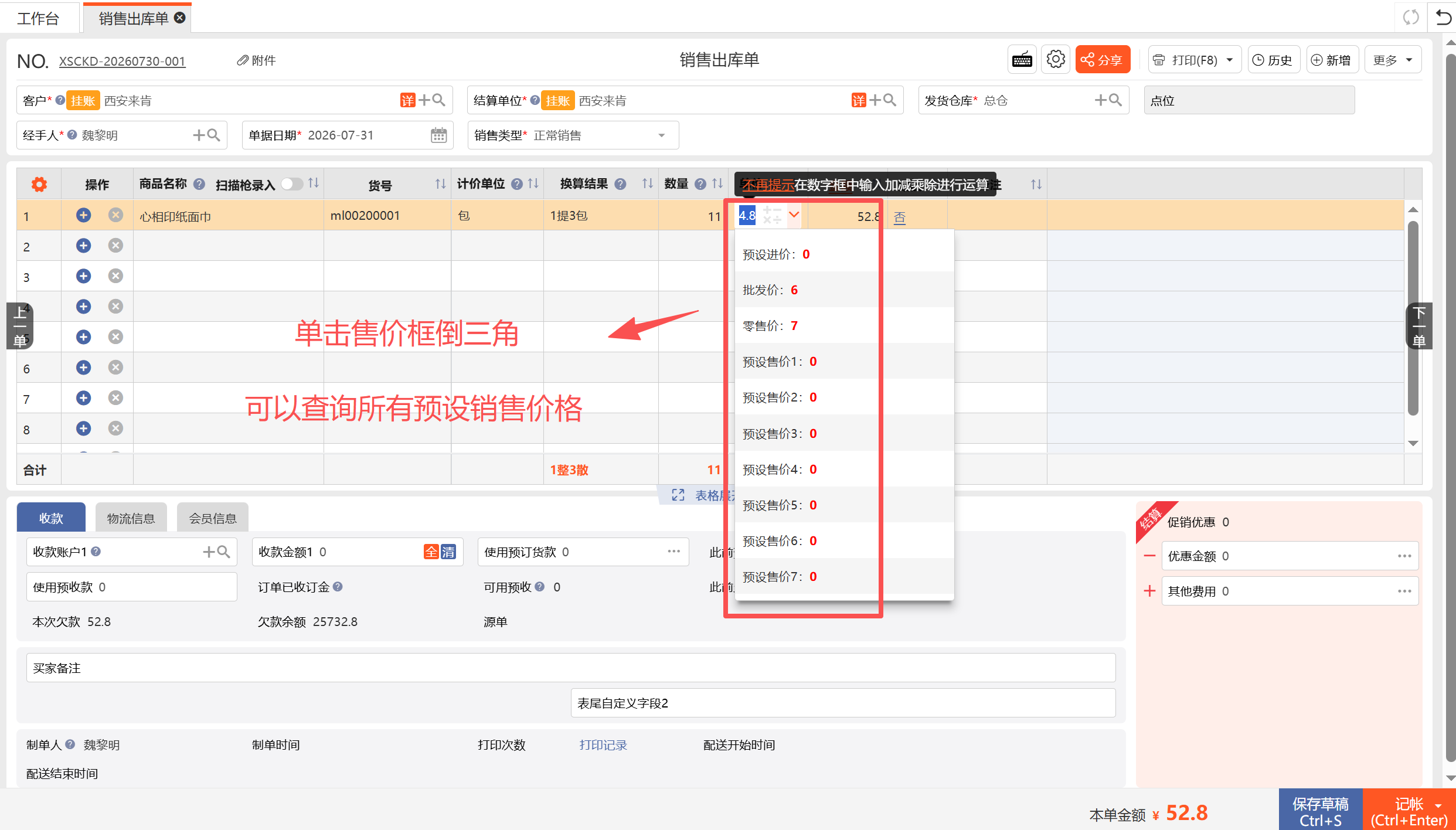Expand the 更多 menu
This screenshot has height=830, width=1456.
(1393, 60)
